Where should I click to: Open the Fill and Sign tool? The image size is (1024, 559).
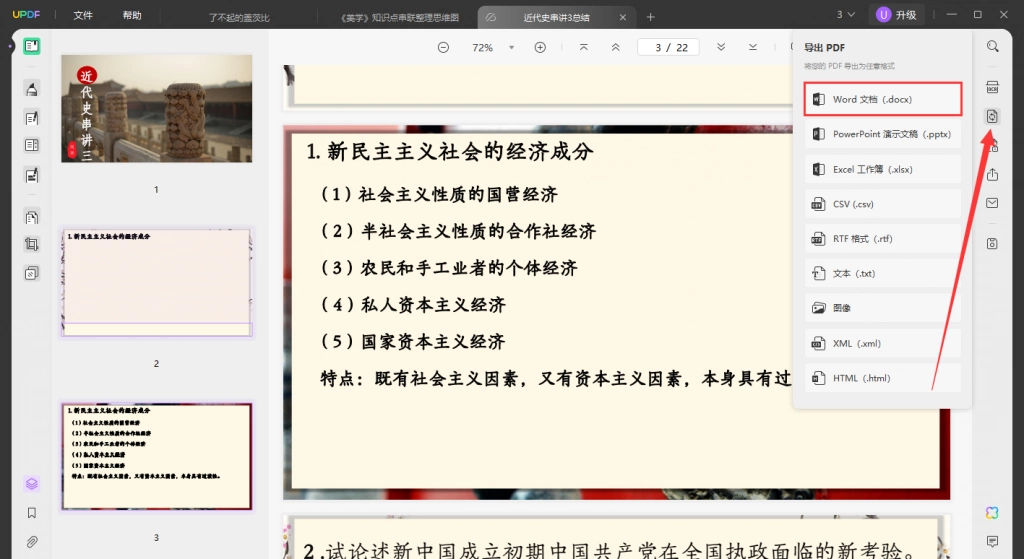(x=31, y=175)
